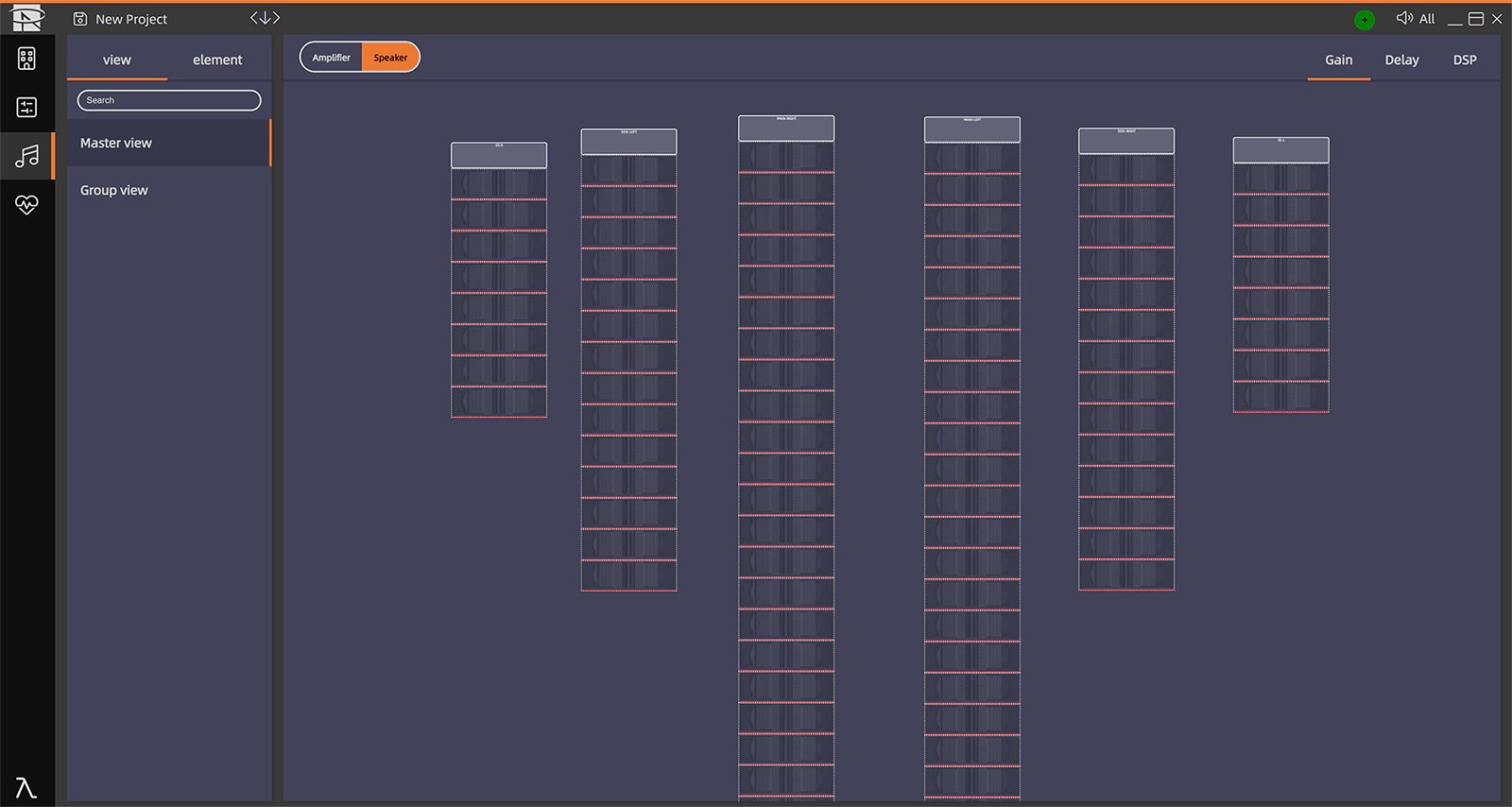Click the save disk icon beside New Project
The width and height of the screenshot is (1512, 807).
(x=80, y=19)
